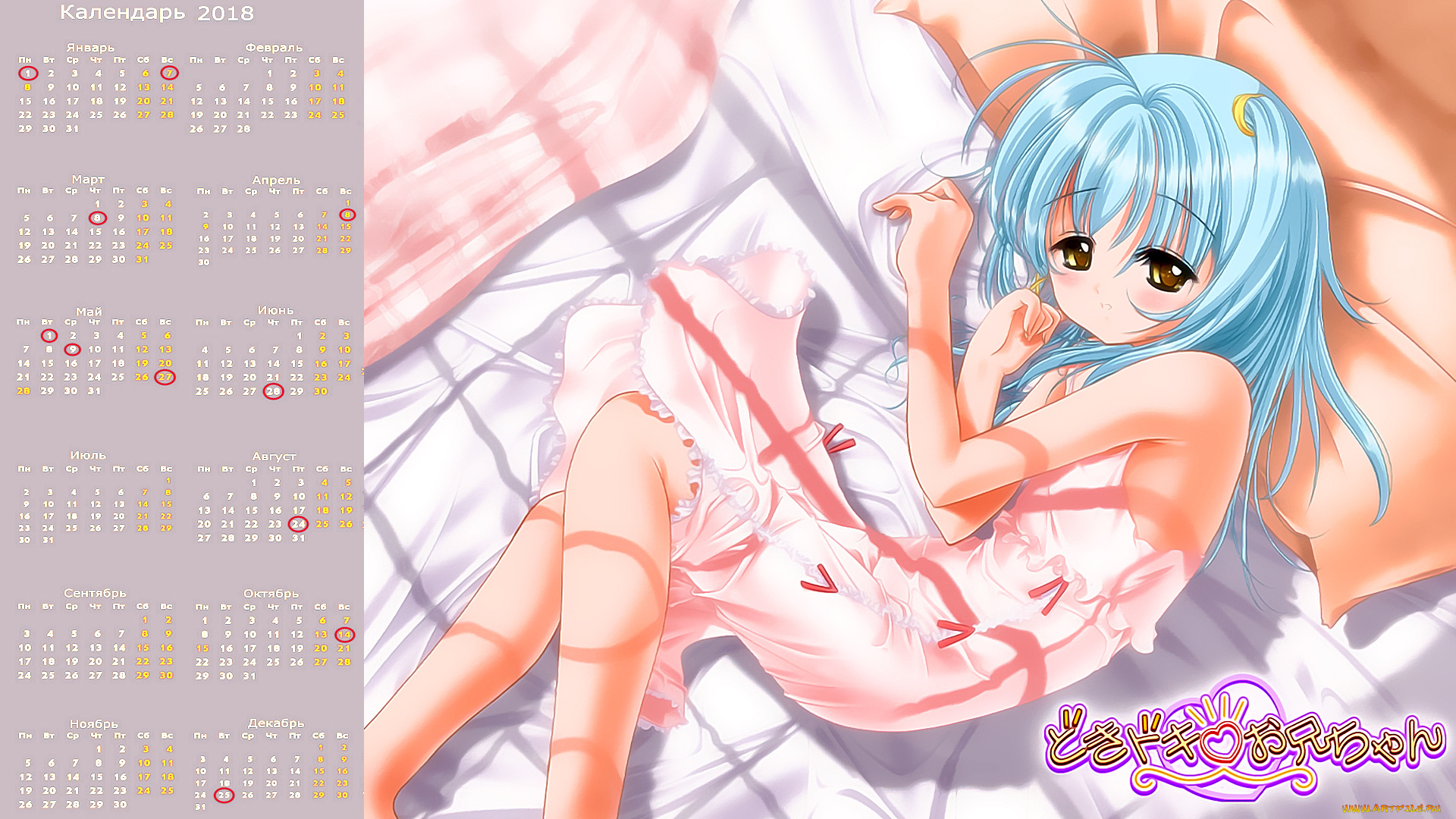Screen dimensions: 1456x819
Task: Select circled date 1 in Январь
Action: point(28,74)
